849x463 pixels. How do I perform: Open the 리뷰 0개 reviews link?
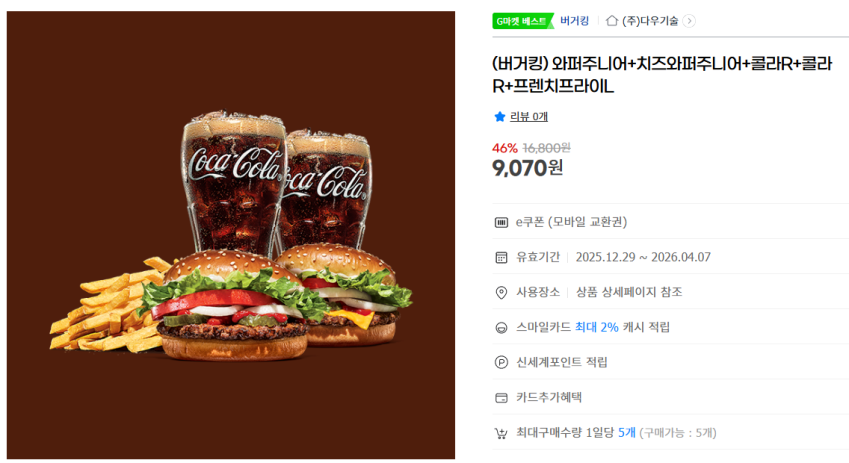(528, 116)
